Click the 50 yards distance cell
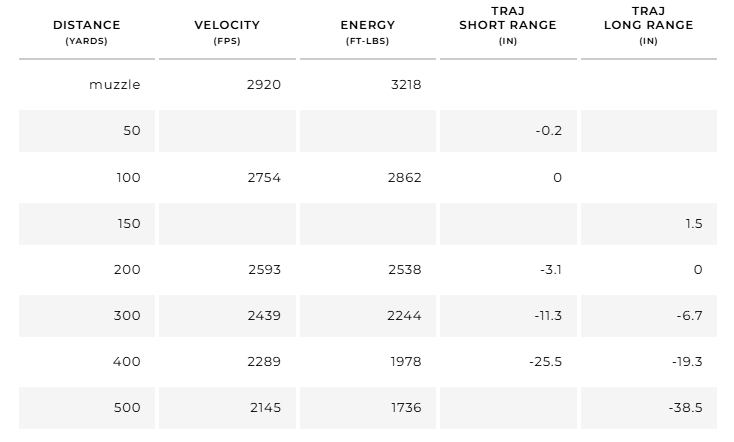734x442 pixels. click(131, 131)
